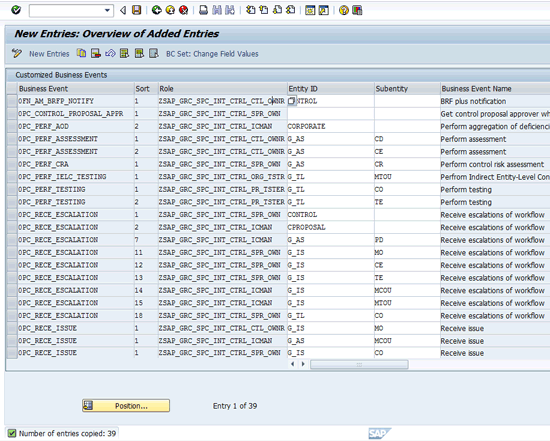Click the yellow Help question mark icon
Screen dimensions: 550x441
click(344, 10)
